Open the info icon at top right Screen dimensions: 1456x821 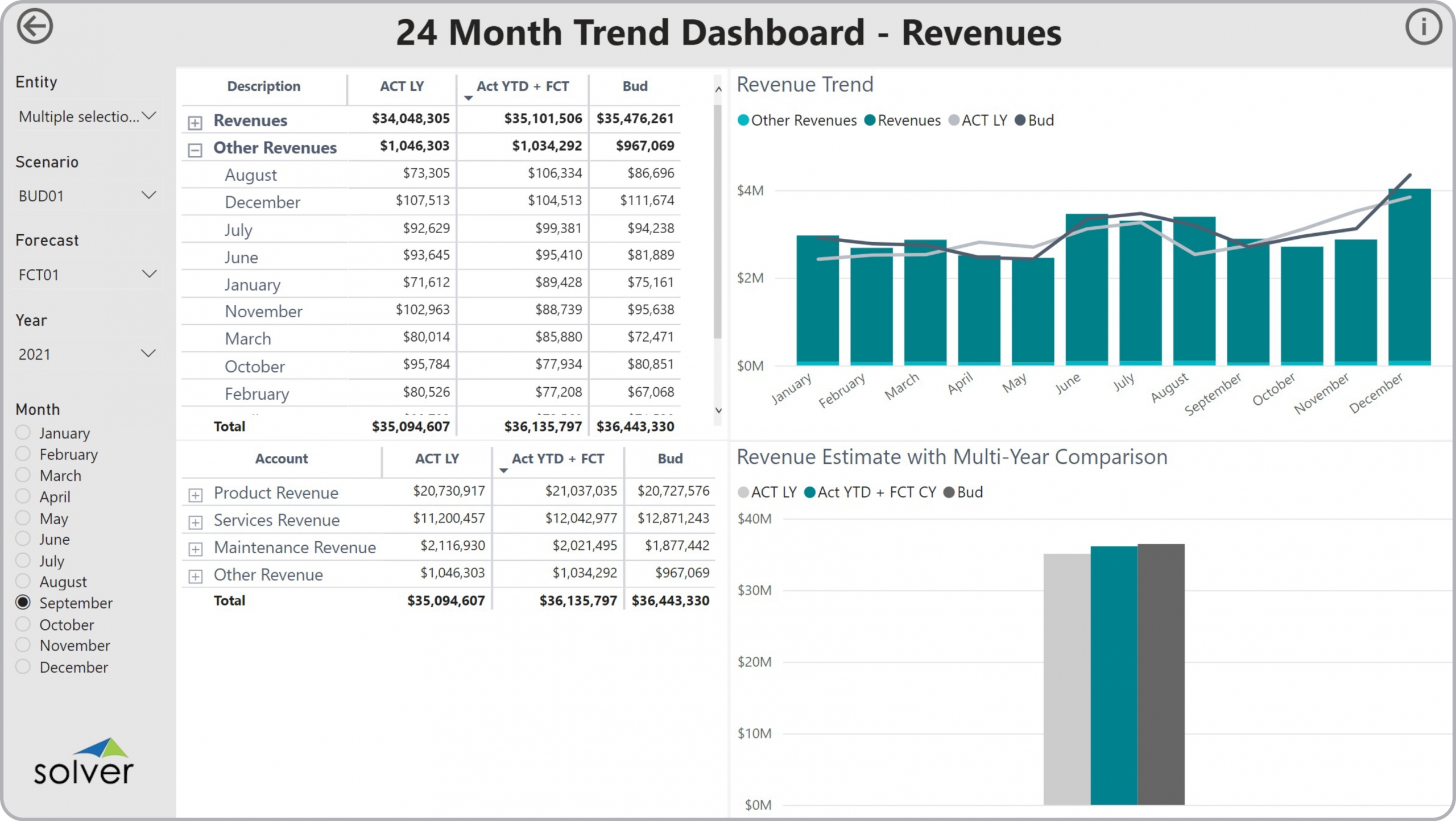coord(1423,27)
